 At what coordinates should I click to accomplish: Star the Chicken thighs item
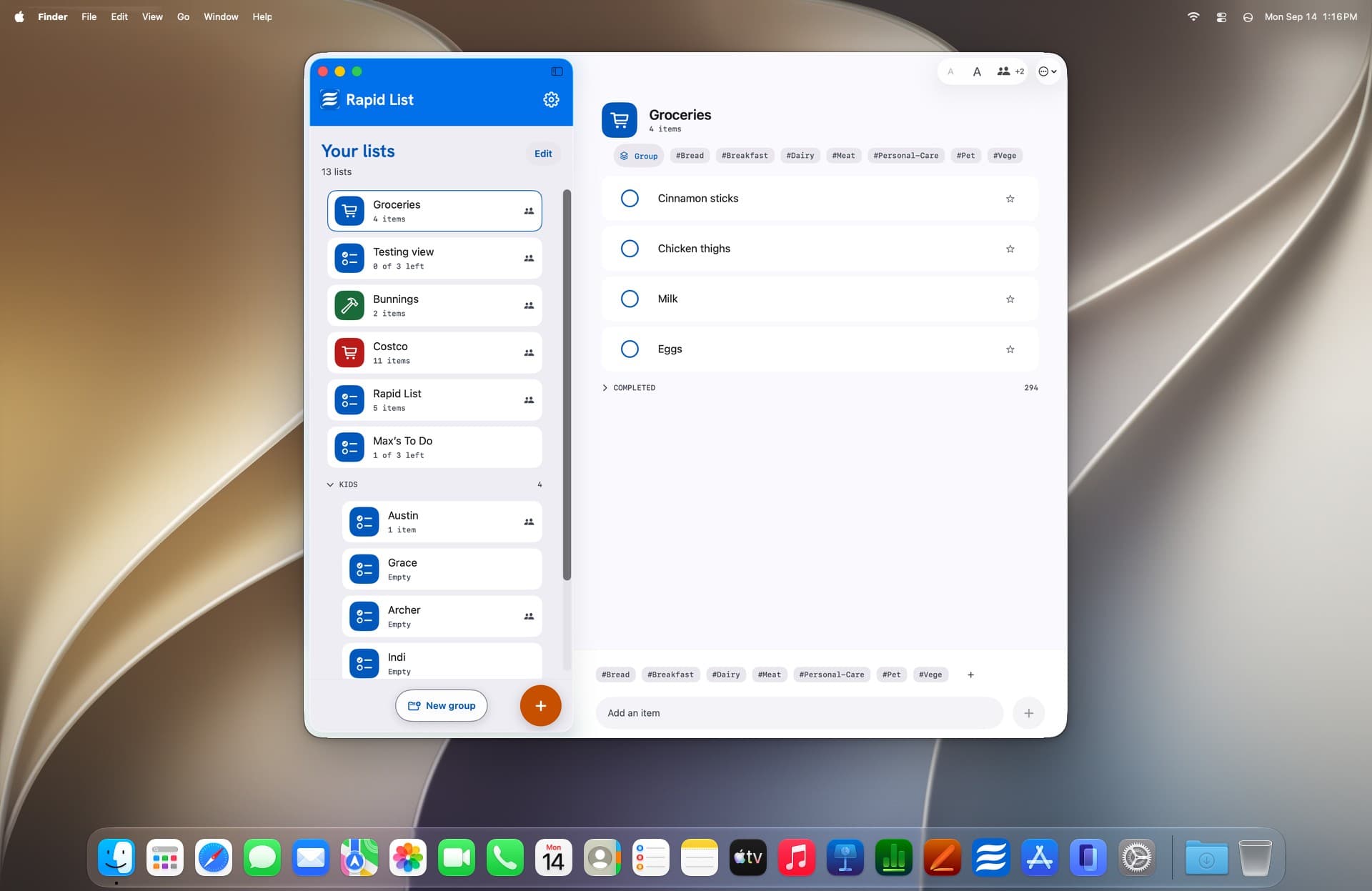[1010, 249]
